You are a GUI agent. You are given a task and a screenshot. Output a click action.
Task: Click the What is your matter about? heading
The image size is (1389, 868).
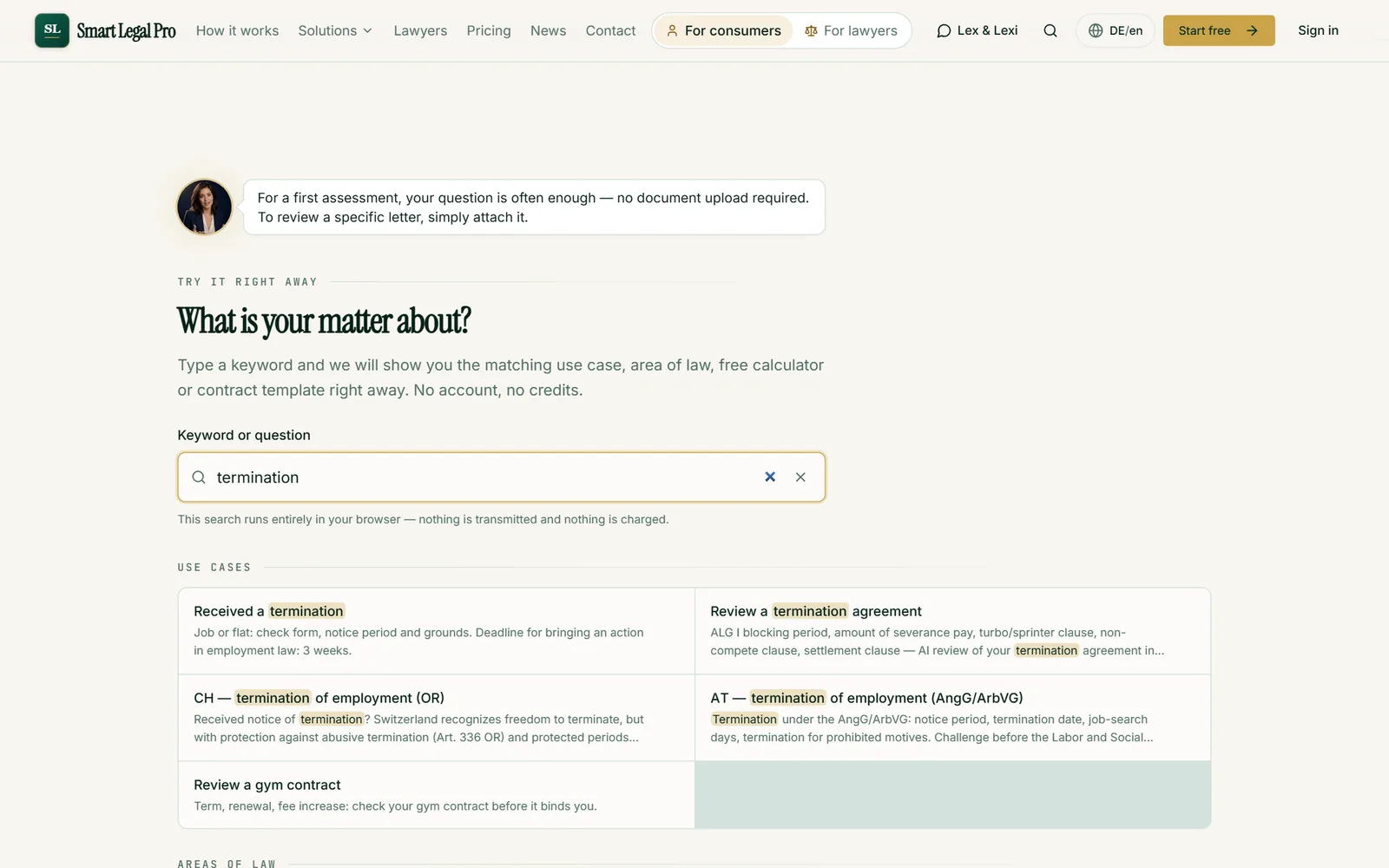[x=324, y=321]
